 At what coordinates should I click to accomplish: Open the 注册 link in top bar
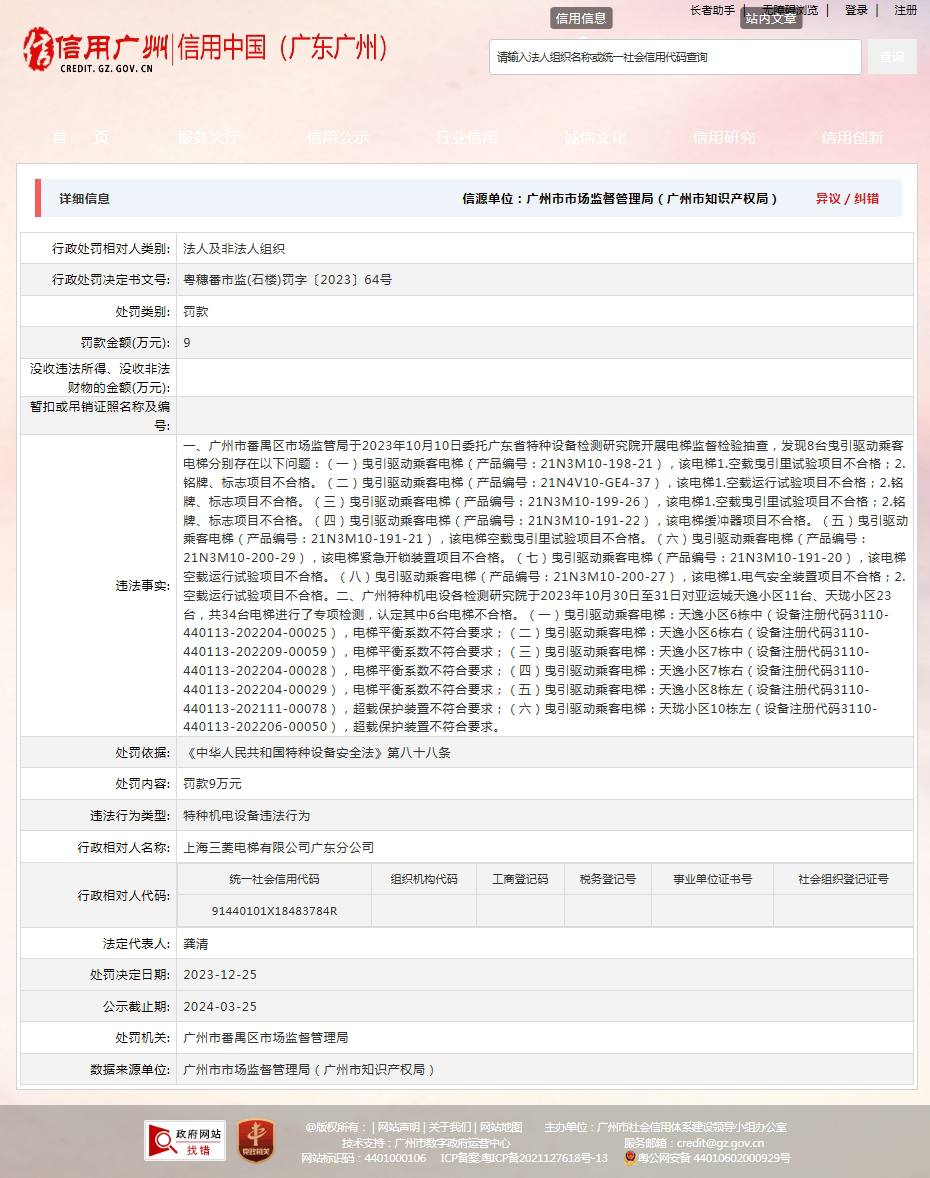tap(905, 10)
